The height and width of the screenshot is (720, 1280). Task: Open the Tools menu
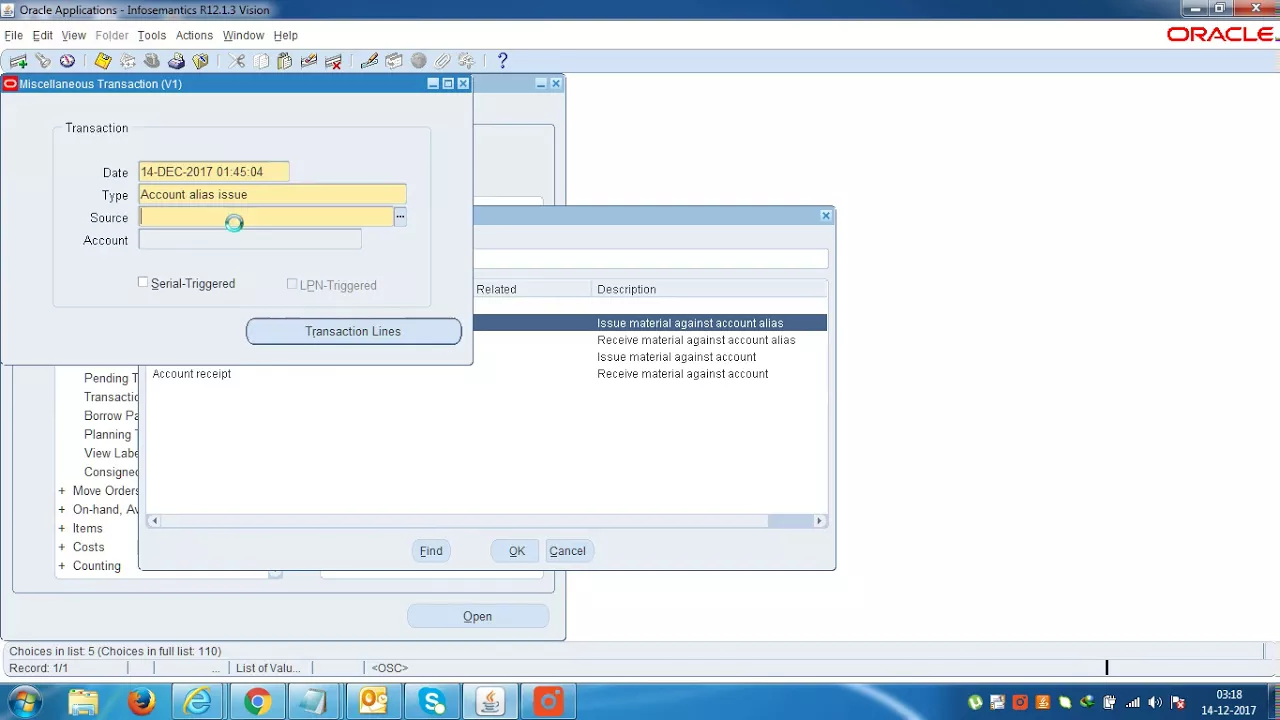[152, 35]
